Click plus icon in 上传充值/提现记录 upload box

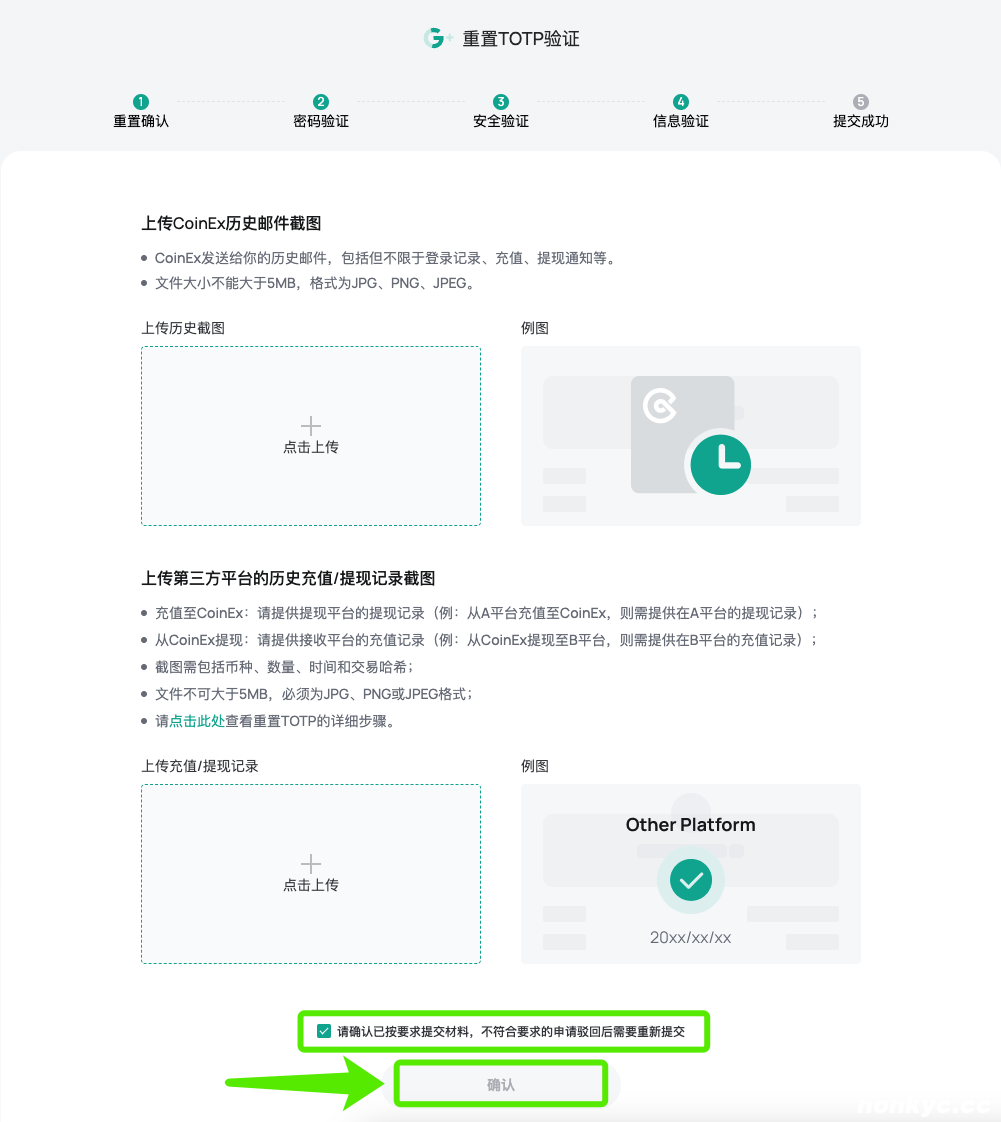(311, 864)
